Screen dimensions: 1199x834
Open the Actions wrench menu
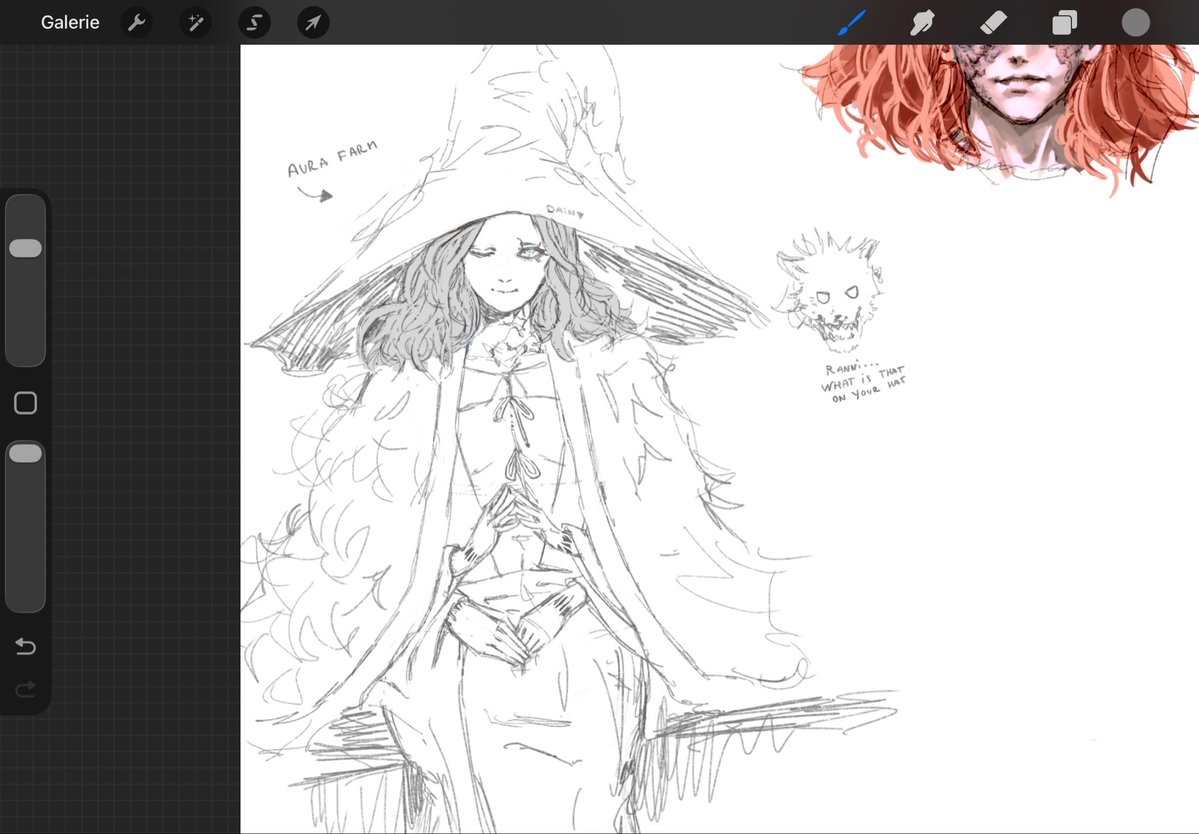(x=136, y=23)
